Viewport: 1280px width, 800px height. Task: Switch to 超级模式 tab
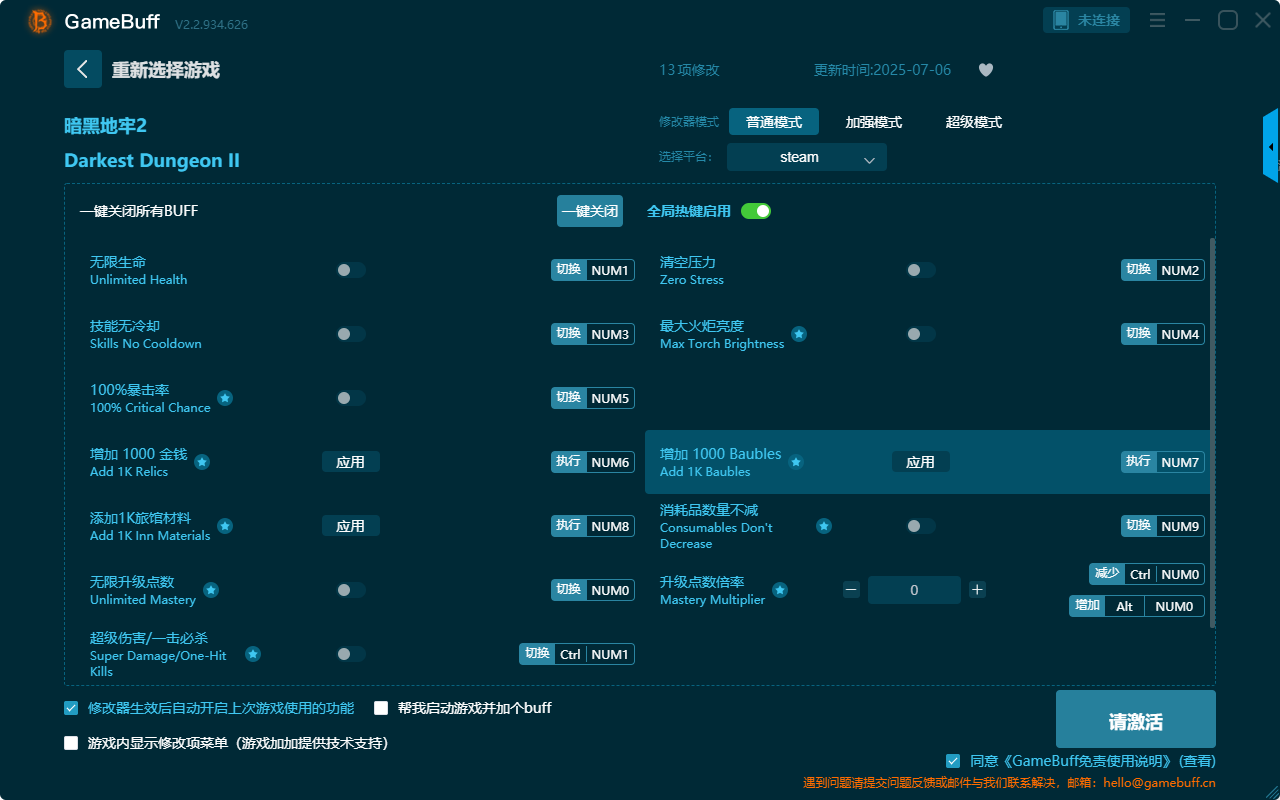coord(974,122)
